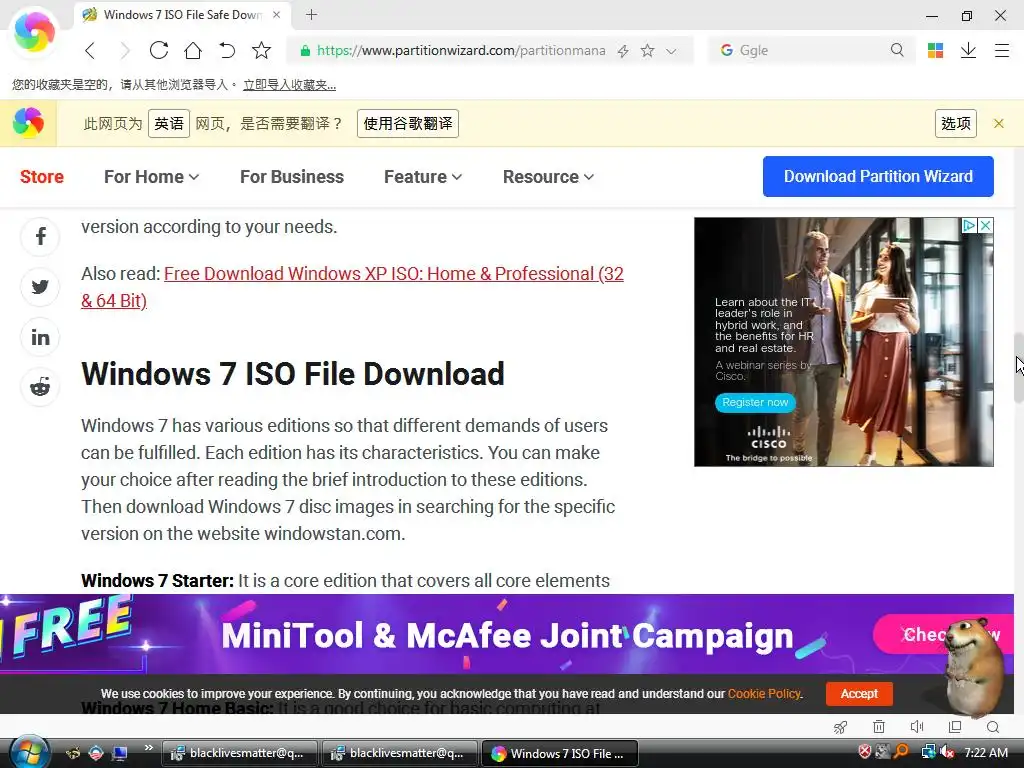Click the lightning speed mode icon
Viewport: 1024px width, 768px height.
pos(623,51)
